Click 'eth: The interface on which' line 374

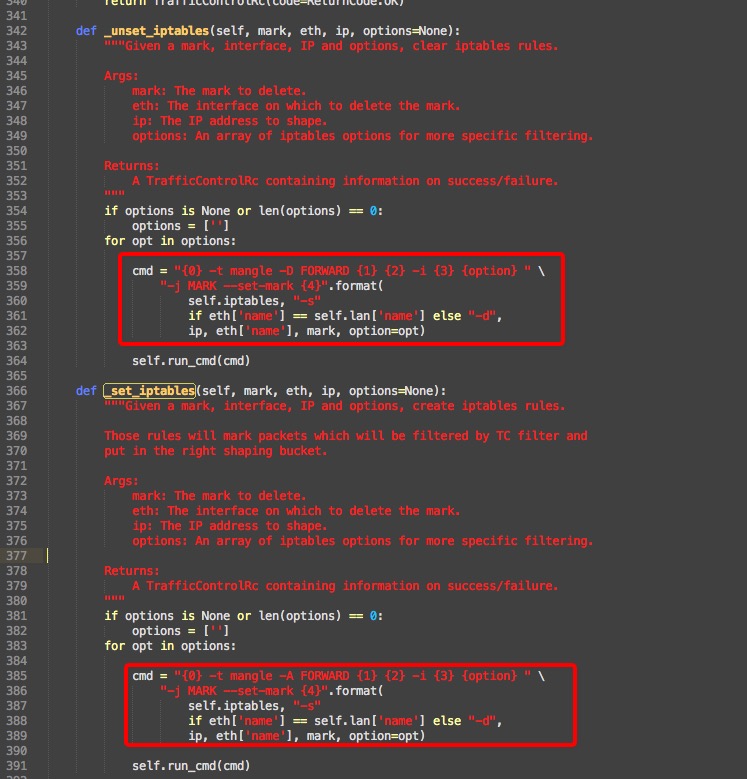(x=296, y=511)
